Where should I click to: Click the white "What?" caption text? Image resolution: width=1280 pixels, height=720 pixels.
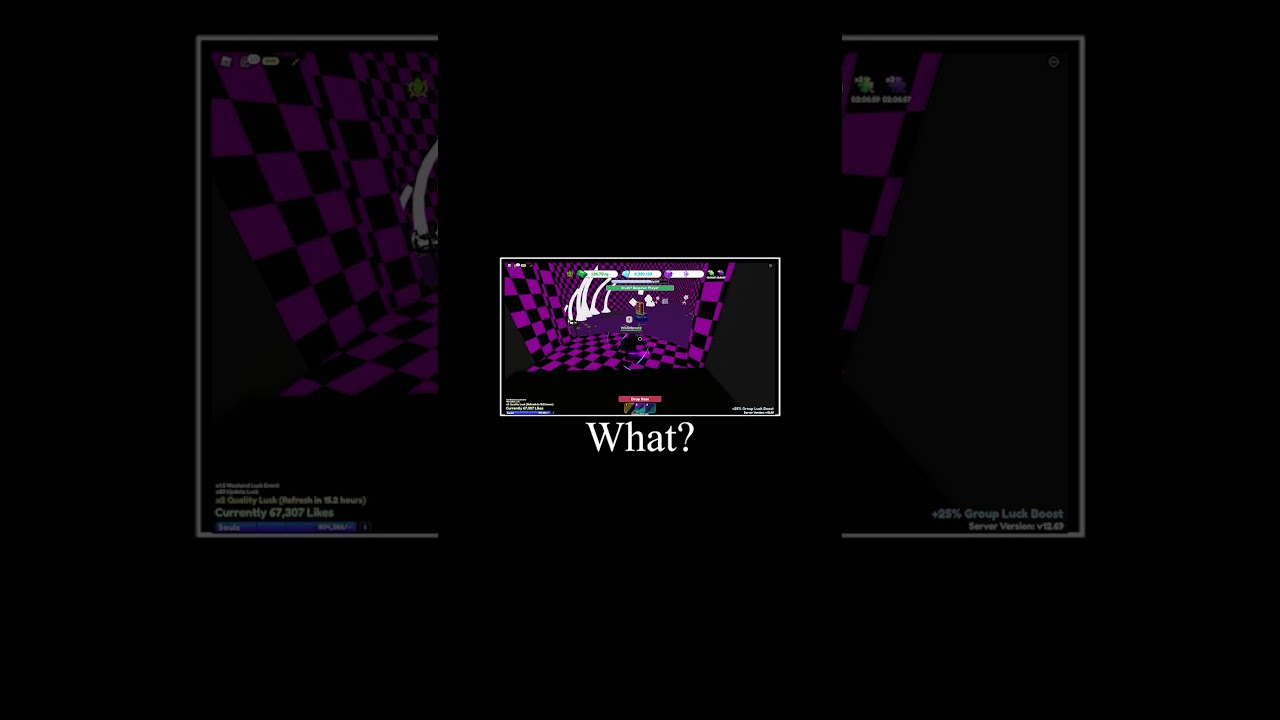[x=640, y=438]
